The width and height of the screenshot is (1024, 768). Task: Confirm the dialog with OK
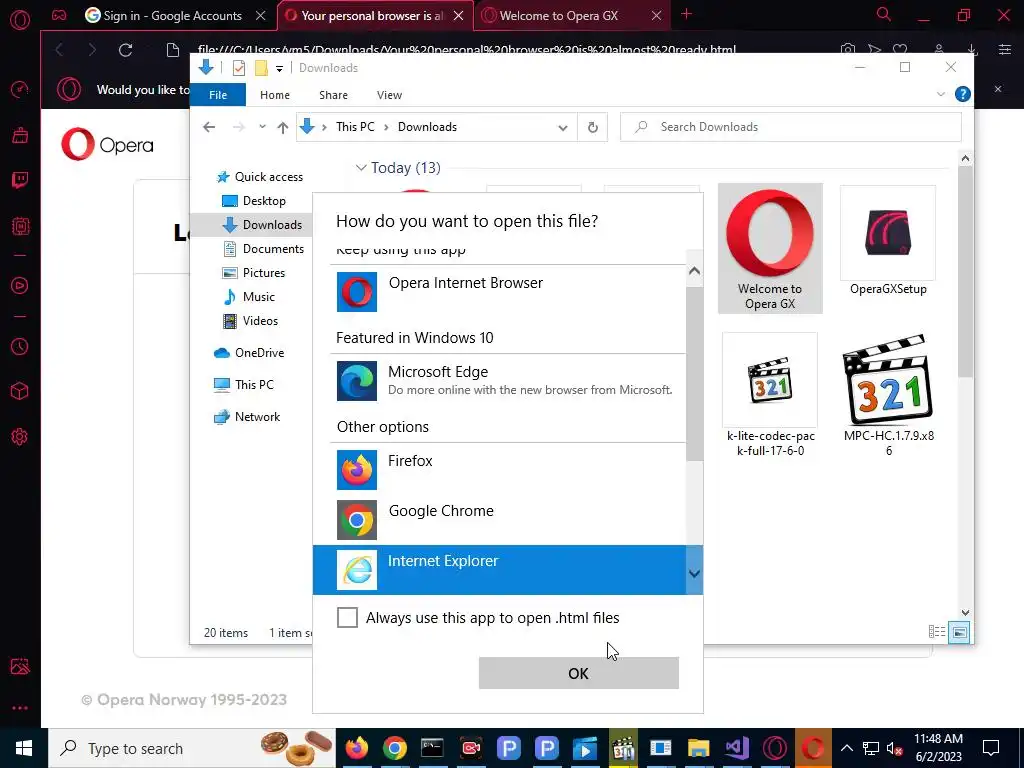579,673
